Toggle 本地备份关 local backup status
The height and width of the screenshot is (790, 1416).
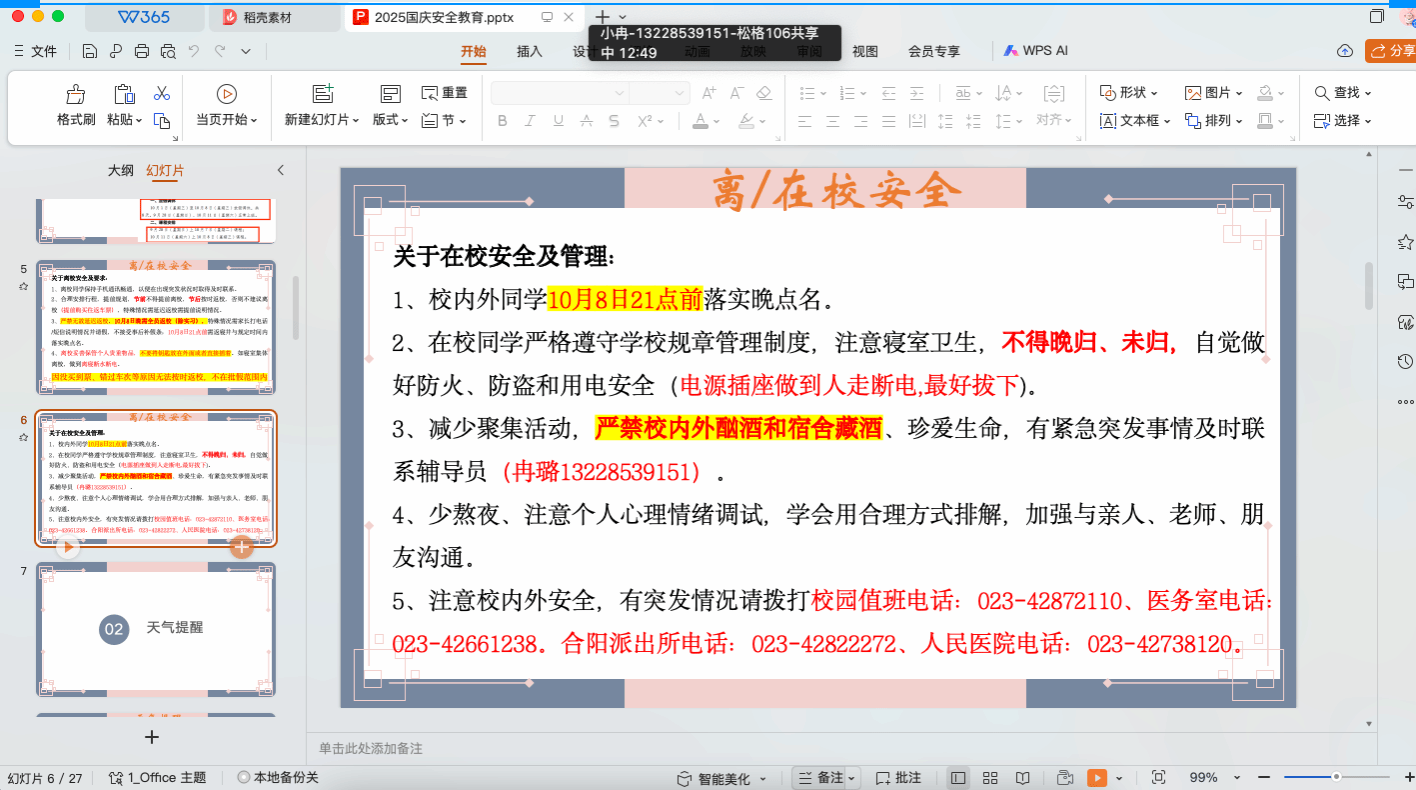278,778
